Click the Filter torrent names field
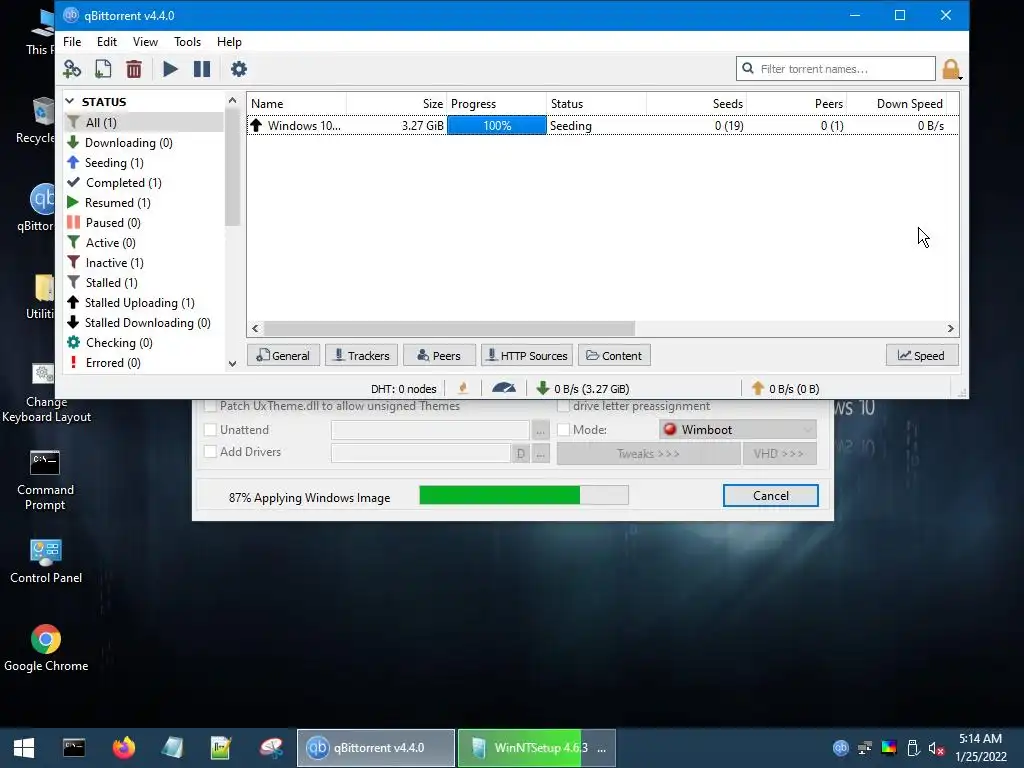The width and height of the screenshot is (1024, 768). [x=836, y=69]
